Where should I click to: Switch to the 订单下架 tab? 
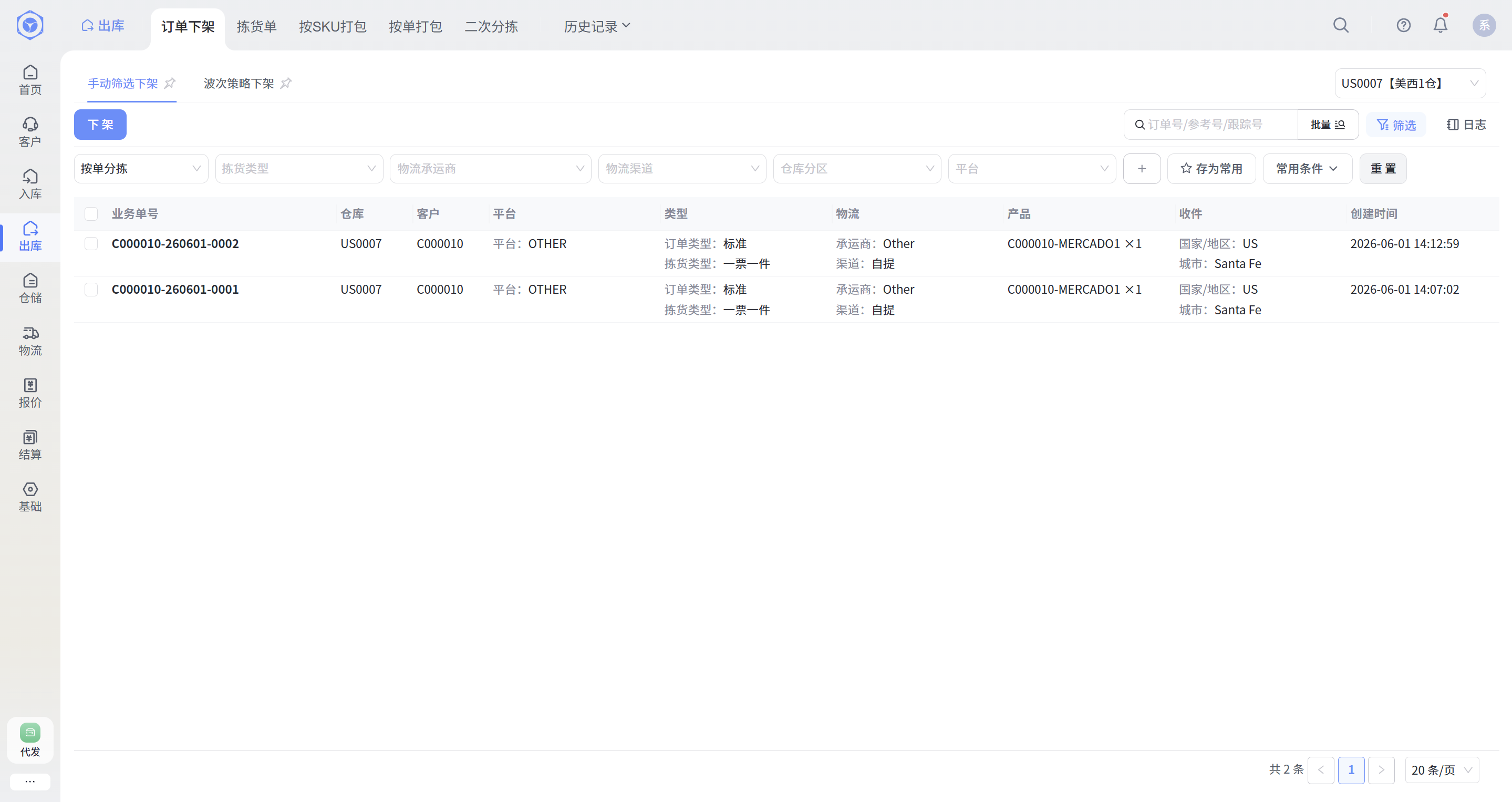[188, 26]
